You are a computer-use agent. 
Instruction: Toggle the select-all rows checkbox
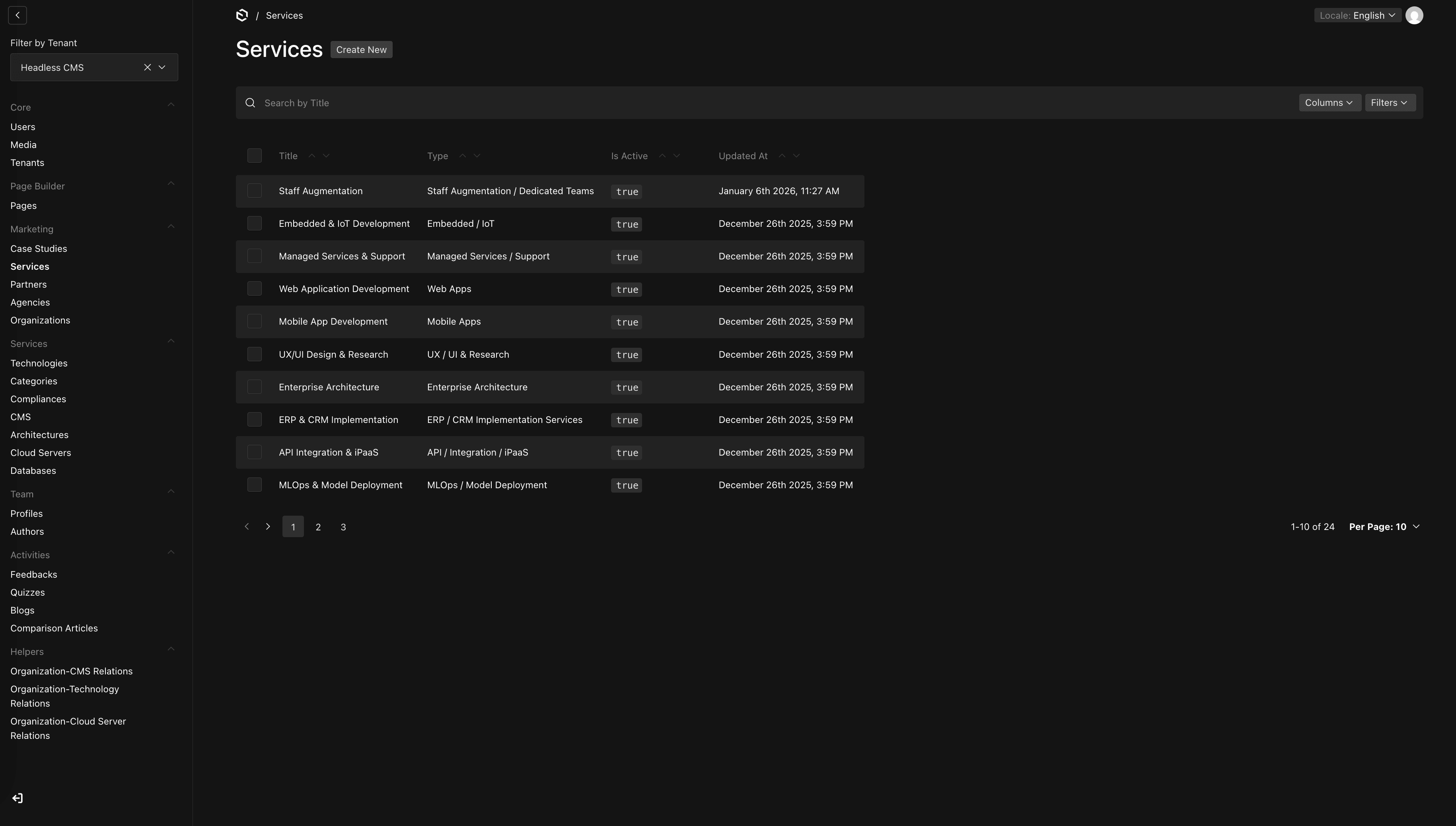pos(254,156)
